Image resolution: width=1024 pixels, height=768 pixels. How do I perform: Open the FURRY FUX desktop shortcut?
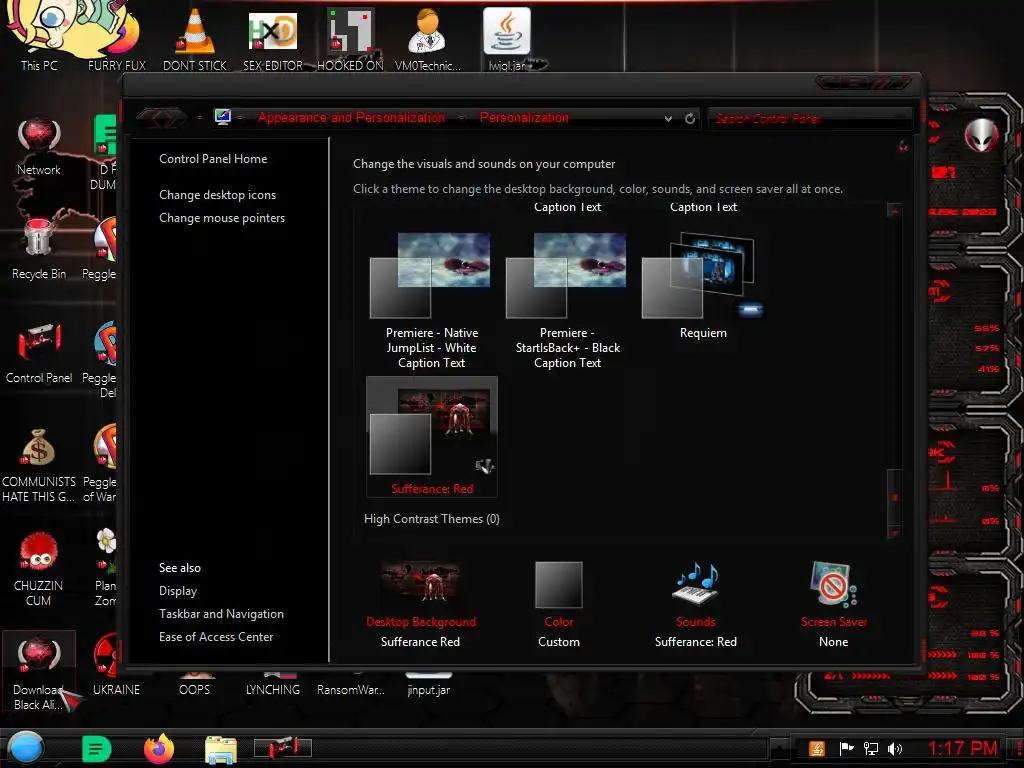118,39
